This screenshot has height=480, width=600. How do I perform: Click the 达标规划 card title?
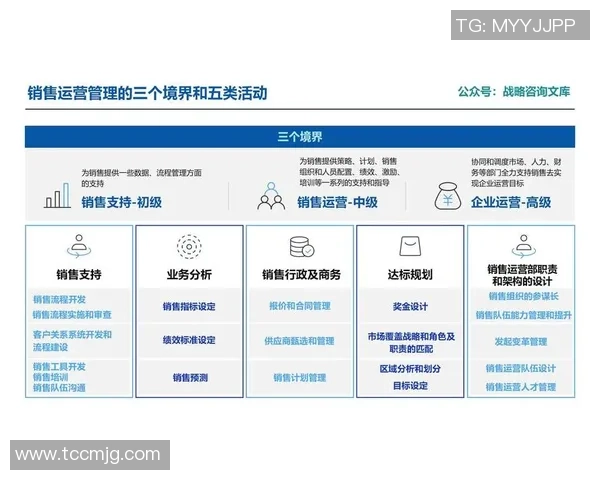[410, 274]
